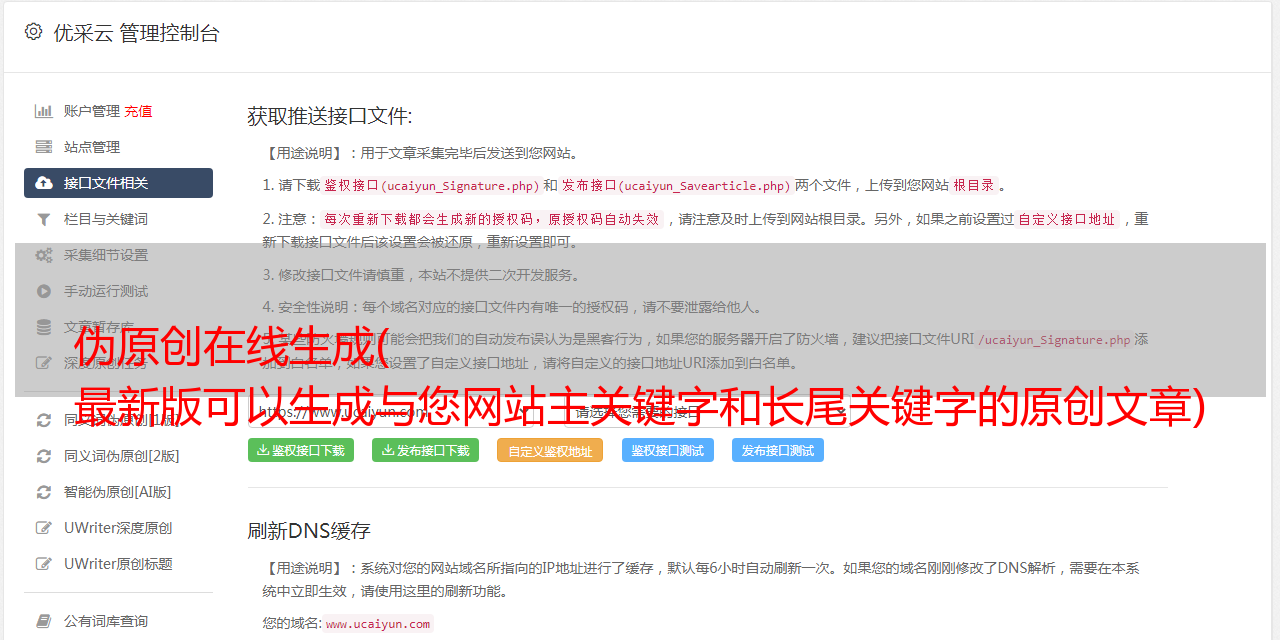Click the book icon for 公有词库查询

pos(44,621)
